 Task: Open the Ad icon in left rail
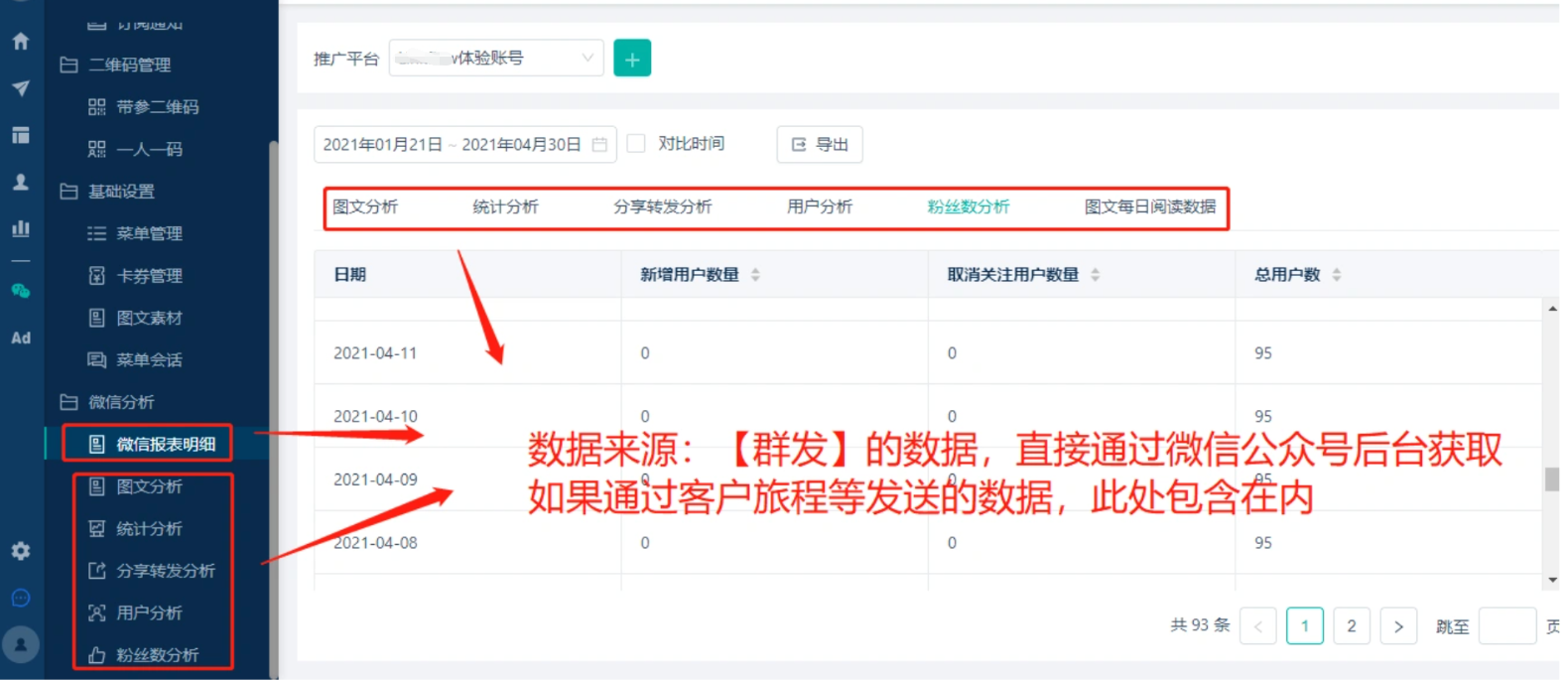point(21,338)
